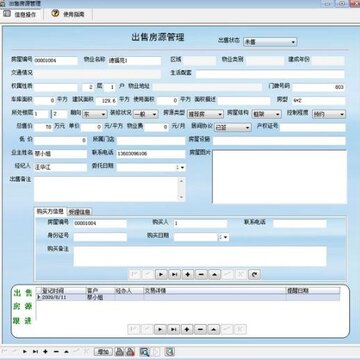Click the 房型 field showing 4*2
The width and height of the screenshot is (360, 360).
coord(319,101)
